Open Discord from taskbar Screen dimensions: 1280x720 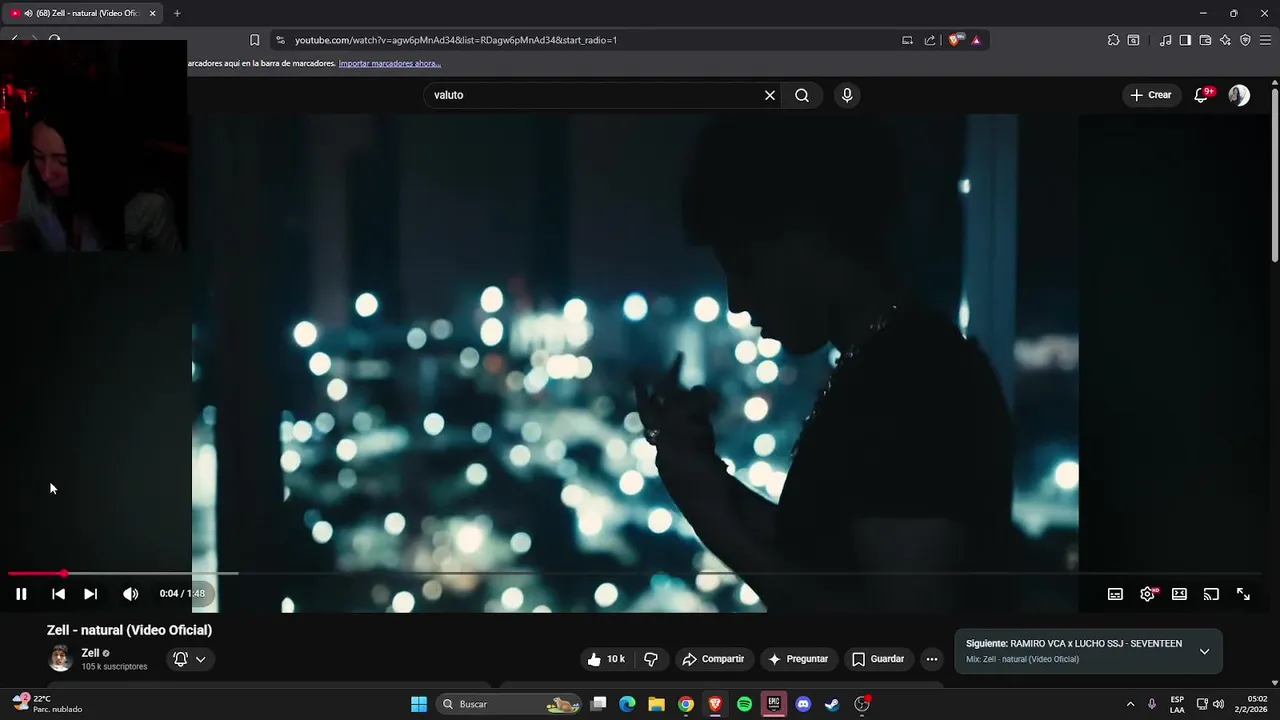coord(803,704)
